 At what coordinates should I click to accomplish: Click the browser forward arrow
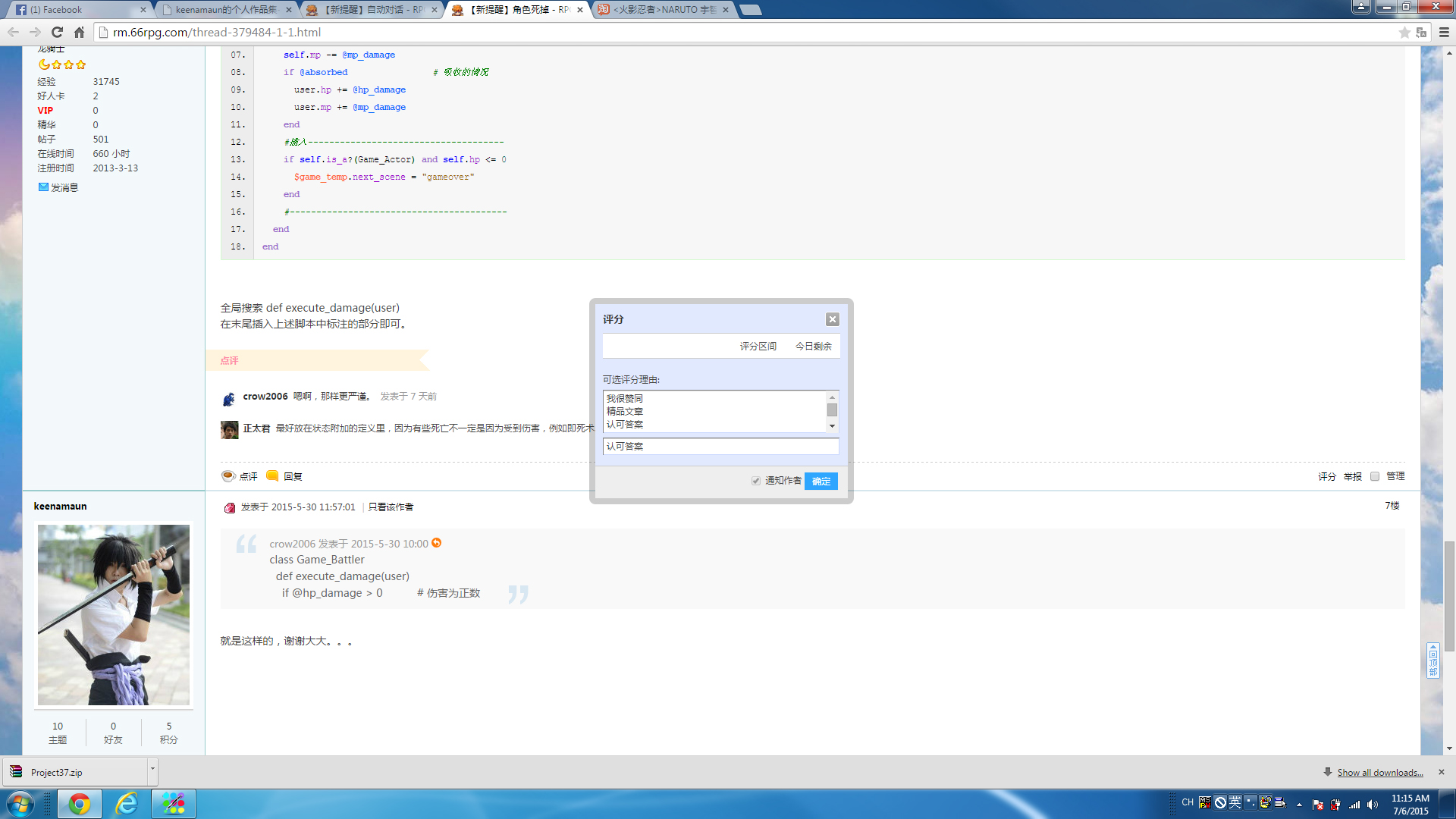tap(35, 32)
